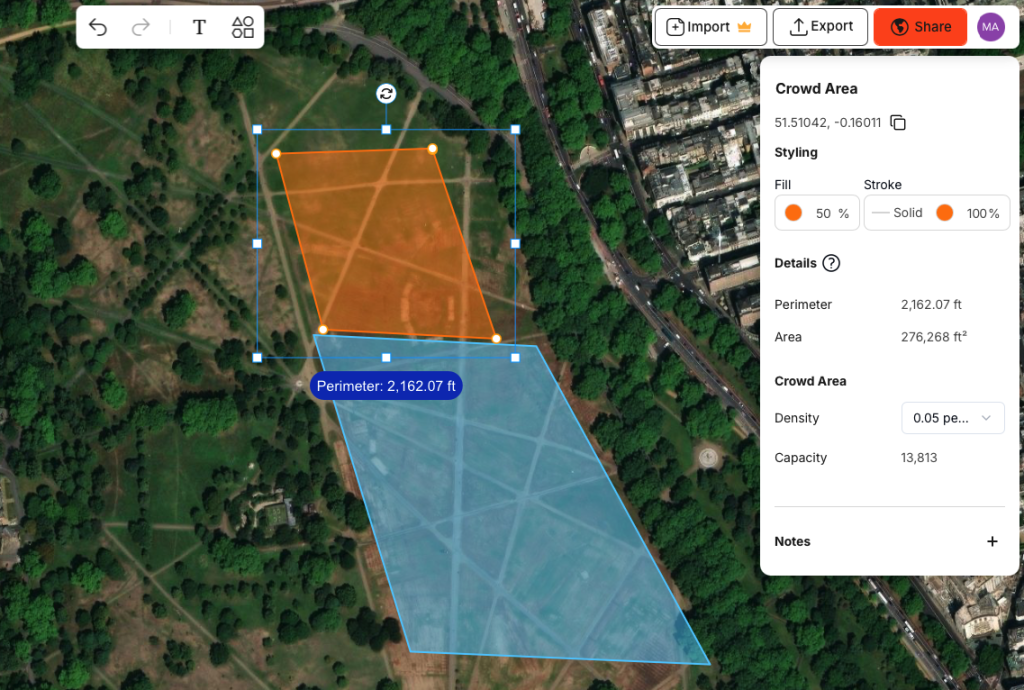Click the orange polygon's bottom-left vertex
The width and height of the screenshot is (1024, 690).
tap(323, 330)
